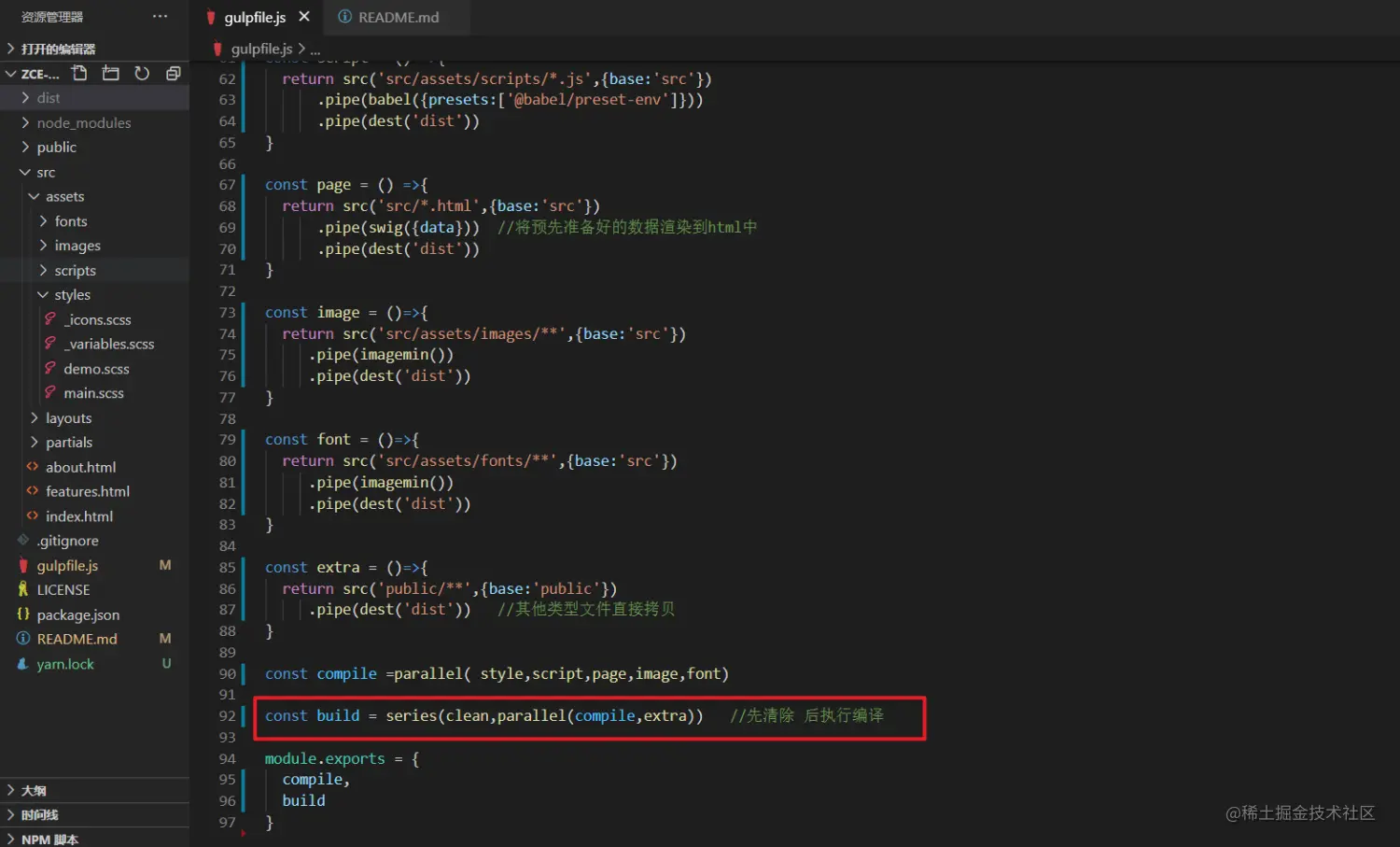Open README.md in the file tree
Image resolution: width=1400 pixels, height=847 pixels.
[94, 640]
